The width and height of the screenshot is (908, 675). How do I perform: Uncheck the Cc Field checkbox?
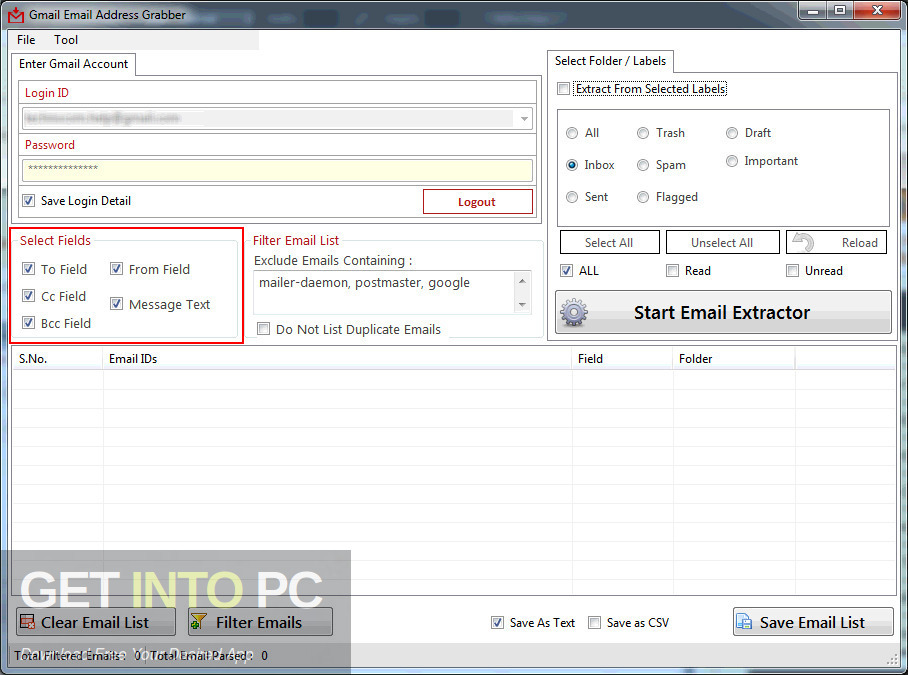coord(28,296)
